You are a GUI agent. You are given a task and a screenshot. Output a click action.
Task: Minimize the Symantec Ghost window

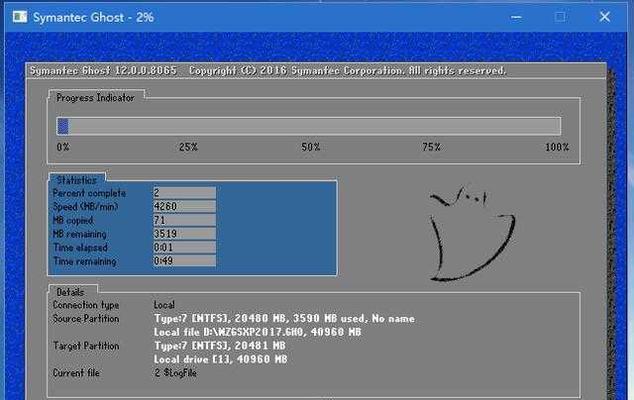(516, 17)
